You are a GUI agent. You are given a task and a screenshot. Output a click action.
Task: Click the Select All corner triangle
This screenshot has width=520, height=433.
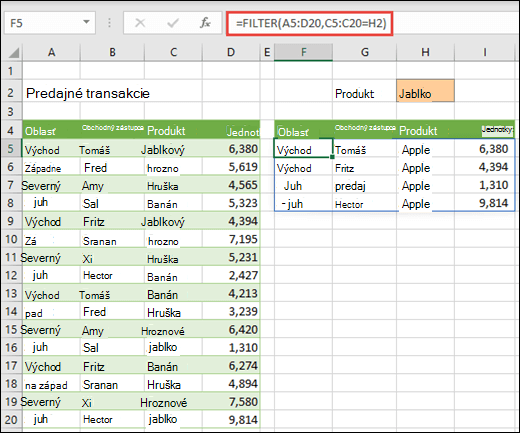click(x=13, y=52)
